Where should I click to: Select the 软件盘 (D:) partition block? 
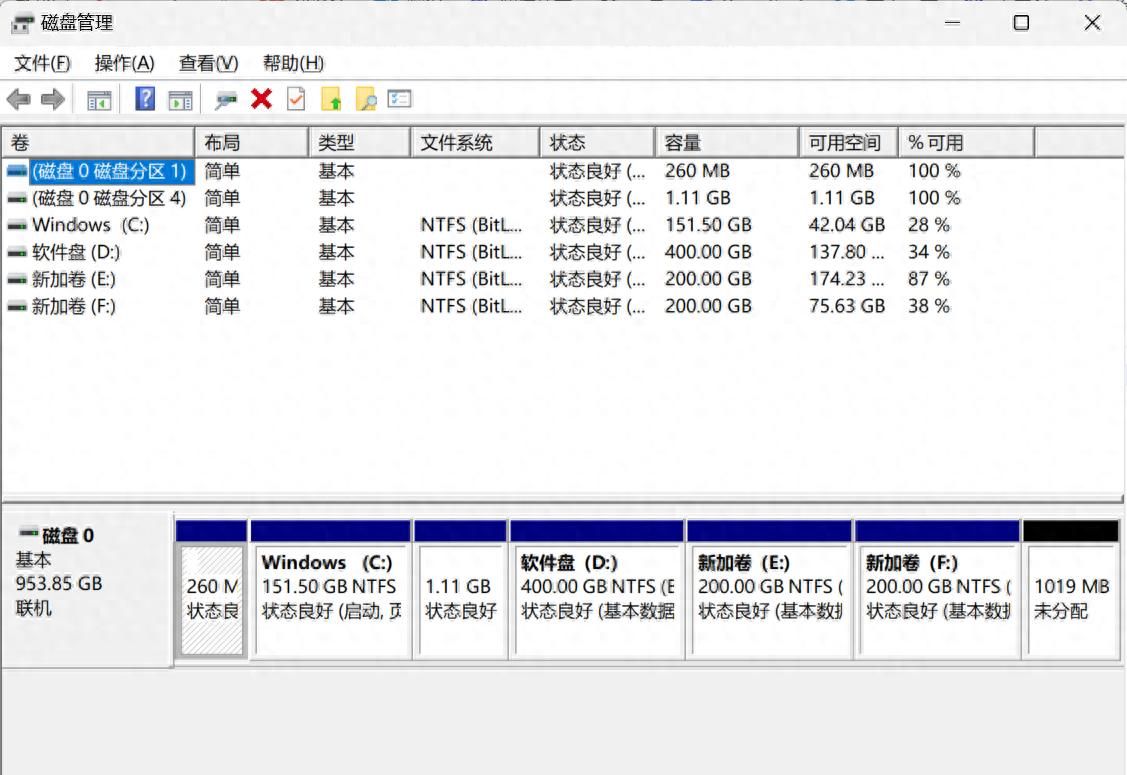tap(597, 587)
